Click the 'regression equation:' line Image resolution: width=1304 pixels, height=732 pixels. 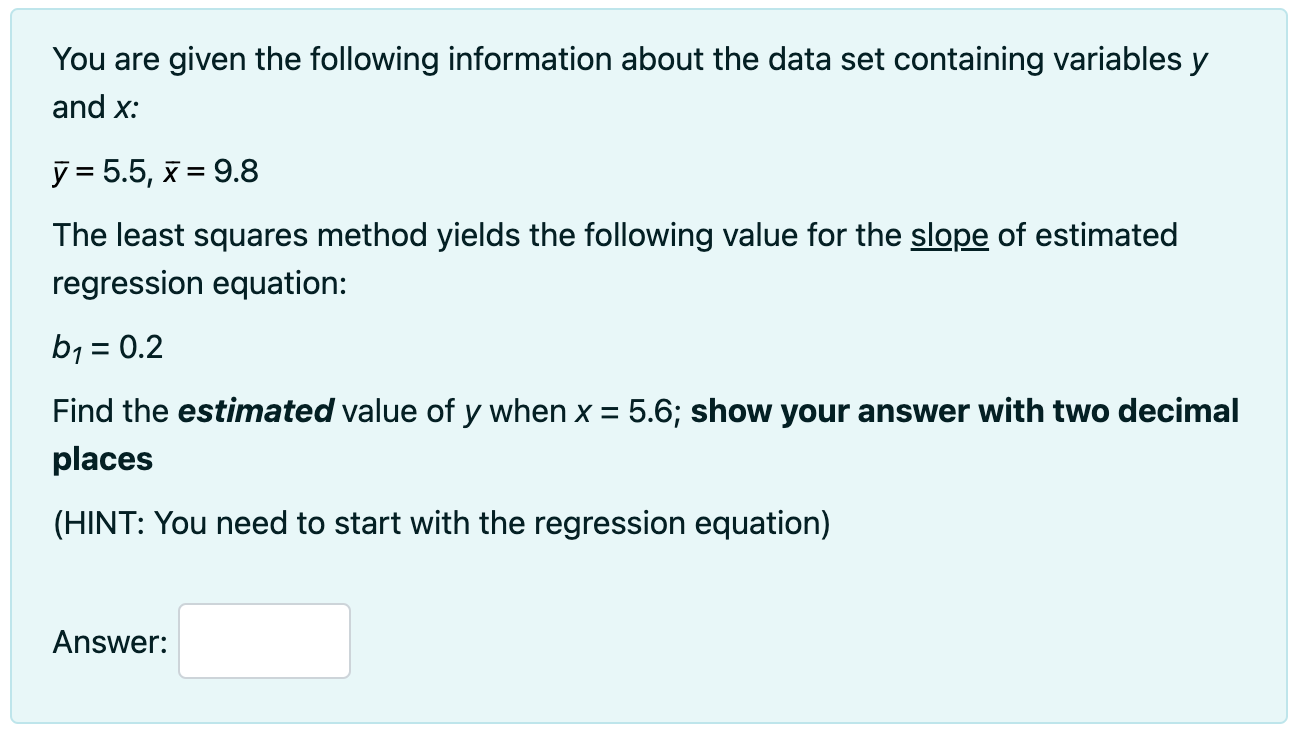tap(200, 284)
